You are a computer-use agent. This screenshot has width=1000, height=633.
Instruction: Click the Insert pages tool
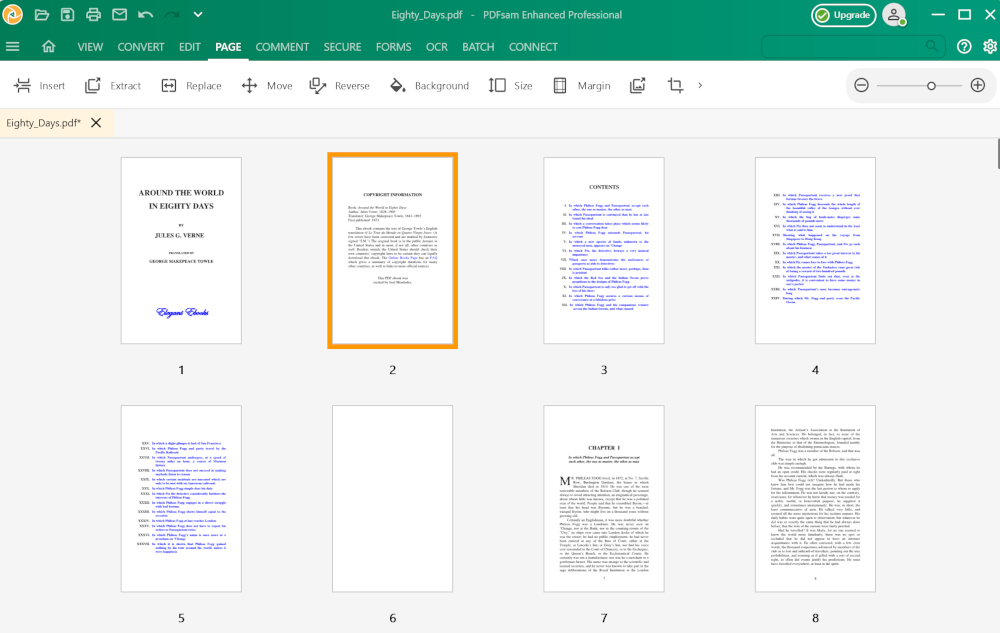[40, 85]
